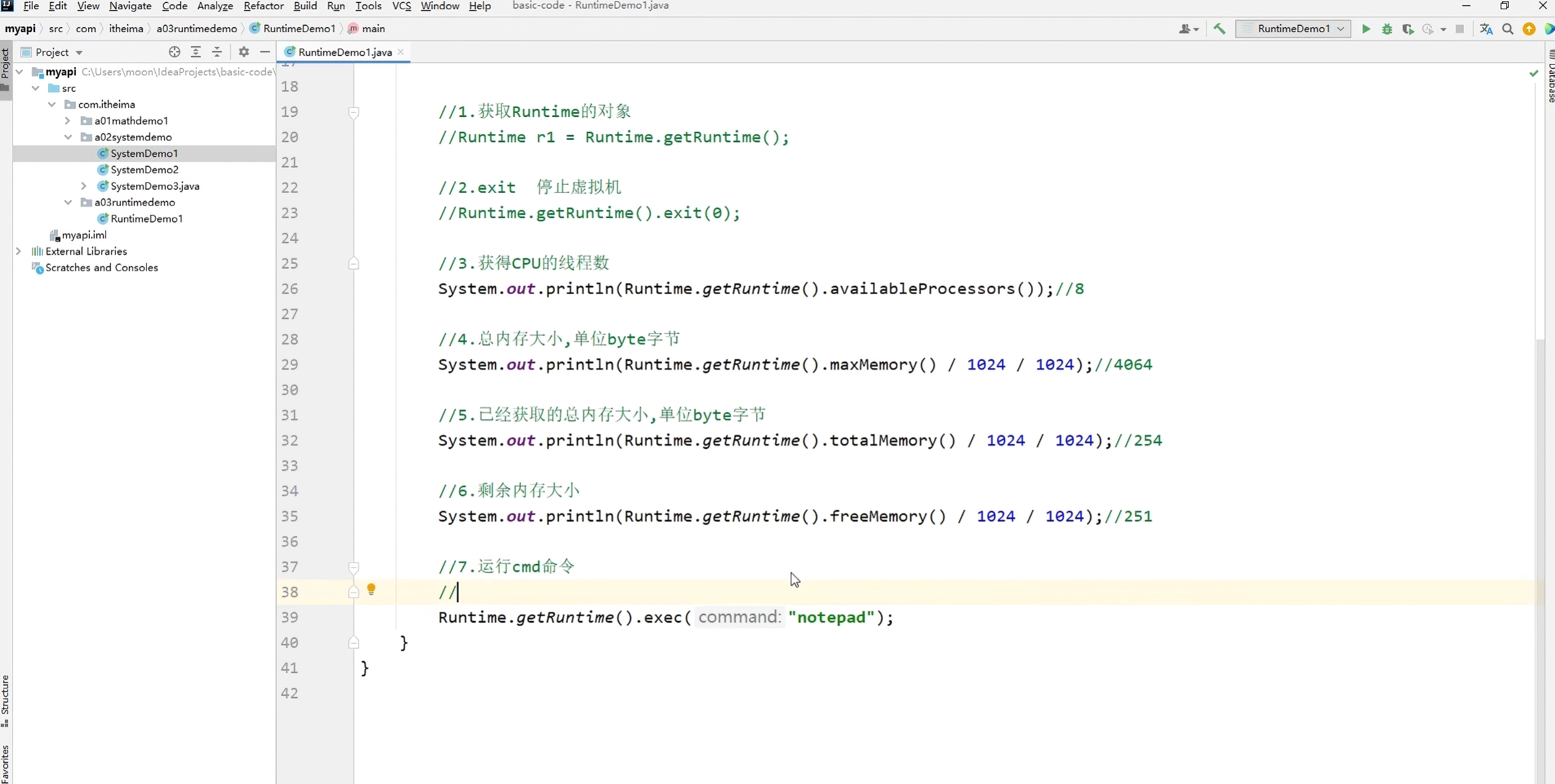Viewport: 1555px width, 784px height.
Task: Open RuntimeDemo1 run configuration dropdown
Action: coord(1293,29)
